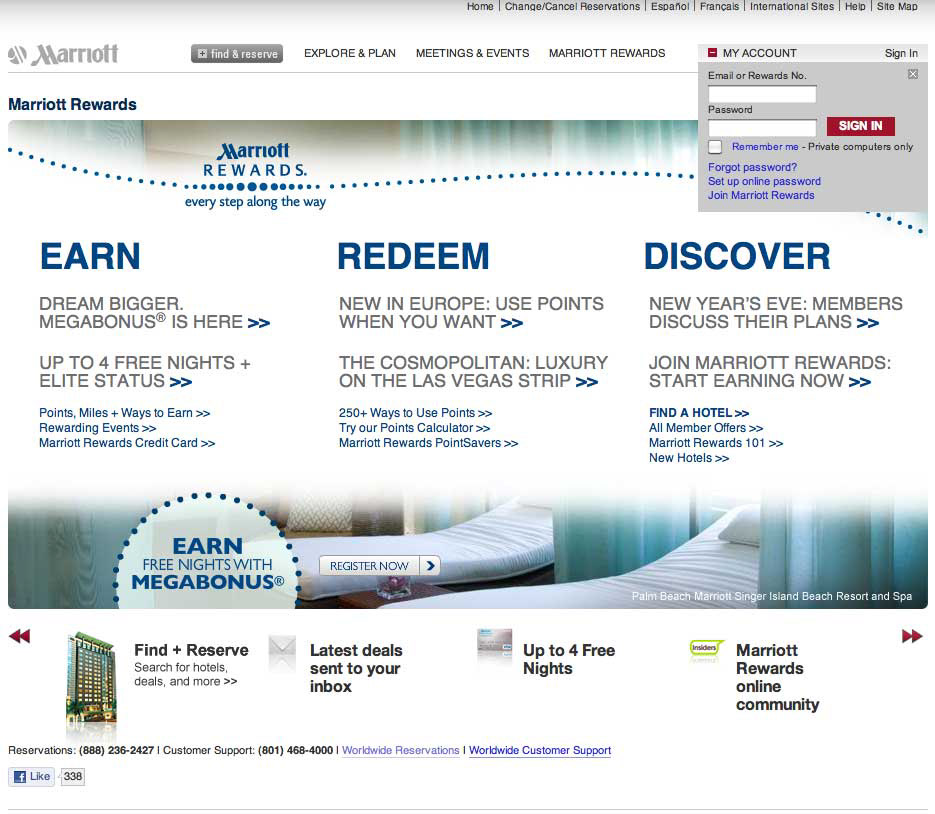
Task: Click the Remember me link
Action: (764, 147)
